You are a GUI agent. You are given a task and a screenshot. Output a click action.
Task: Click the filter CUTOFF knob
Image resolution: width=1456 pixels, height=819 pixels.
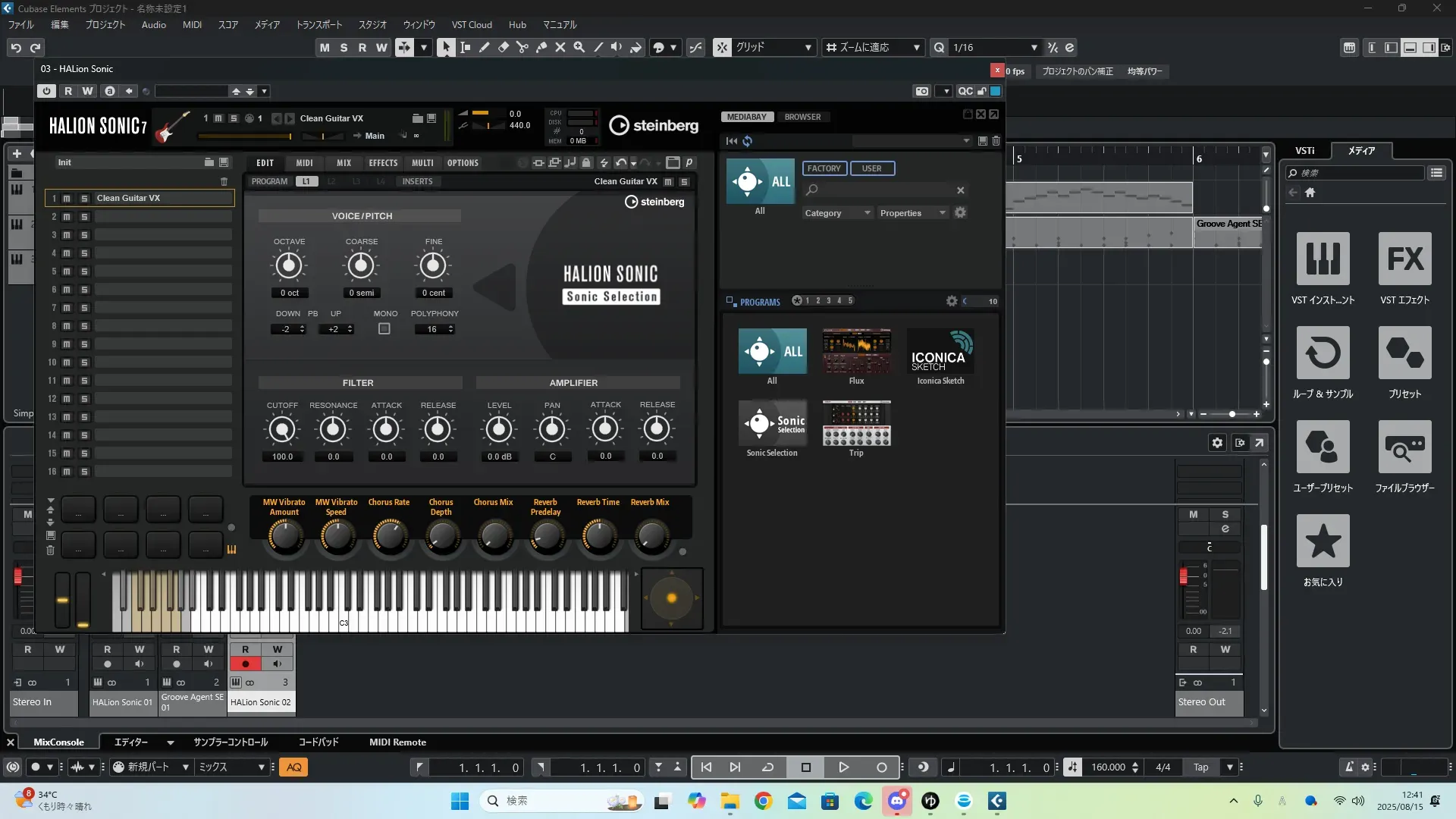[x=282, y=430]
